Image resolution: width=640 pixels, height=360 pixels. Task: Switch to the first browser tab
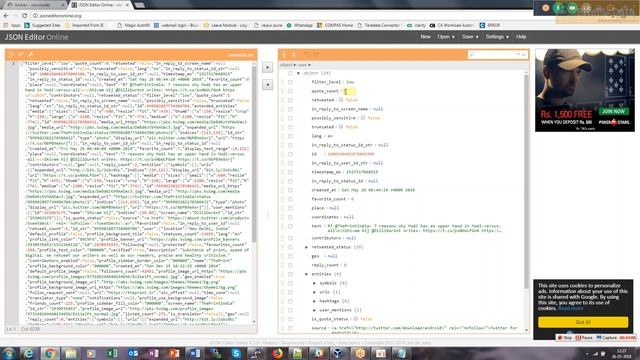coord(35,5)
